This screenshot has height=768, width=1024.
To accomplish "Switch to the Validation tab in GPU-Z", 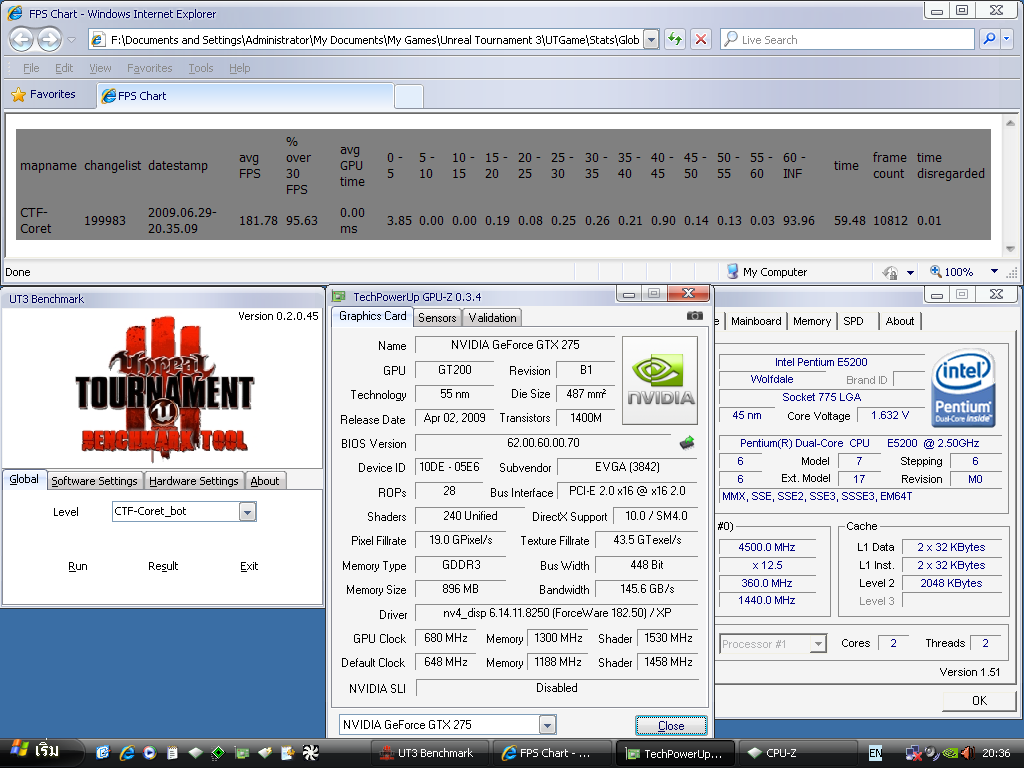I will coord(492,317).
